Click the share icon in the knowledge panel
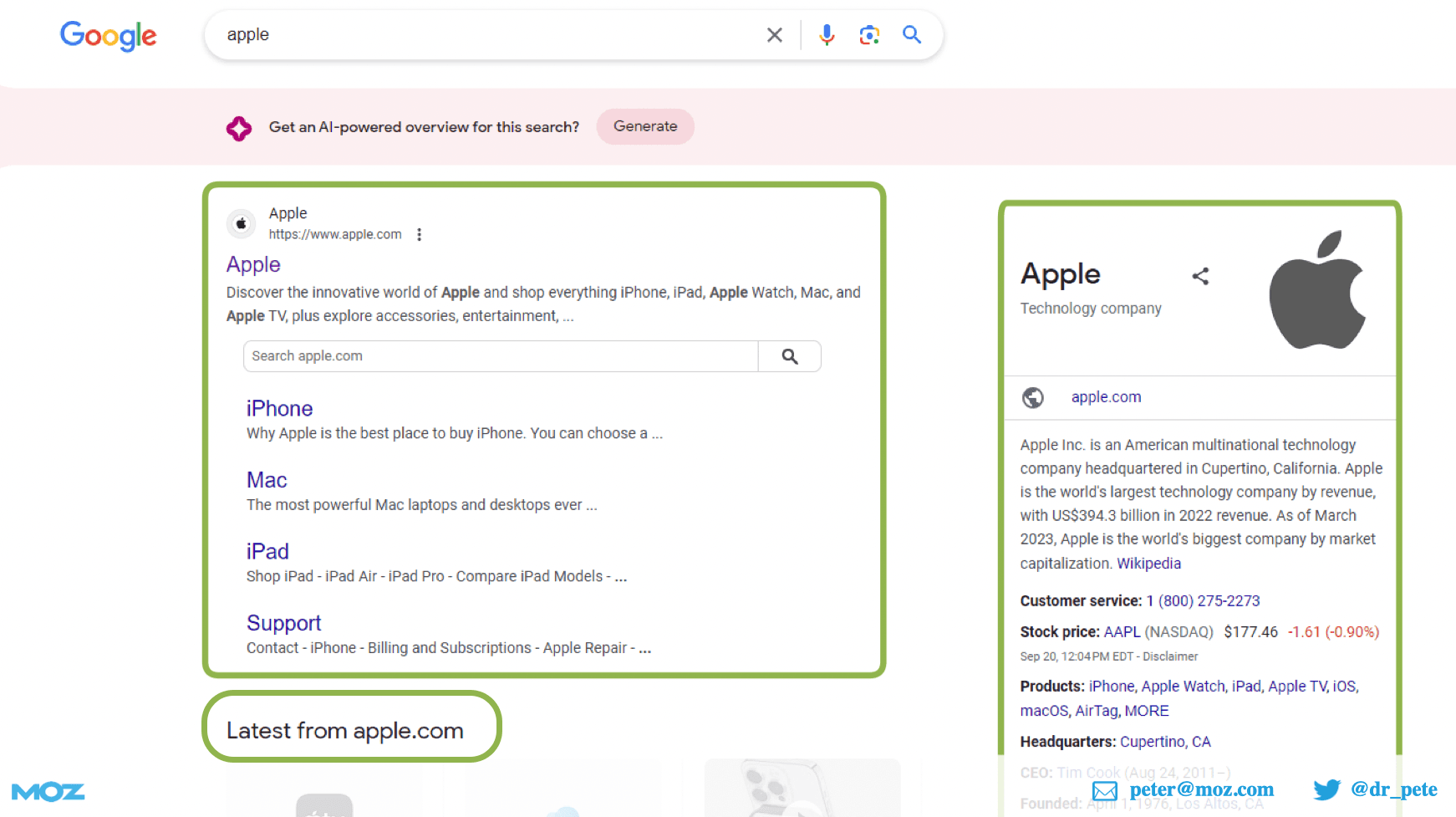 coord(1201,276)
